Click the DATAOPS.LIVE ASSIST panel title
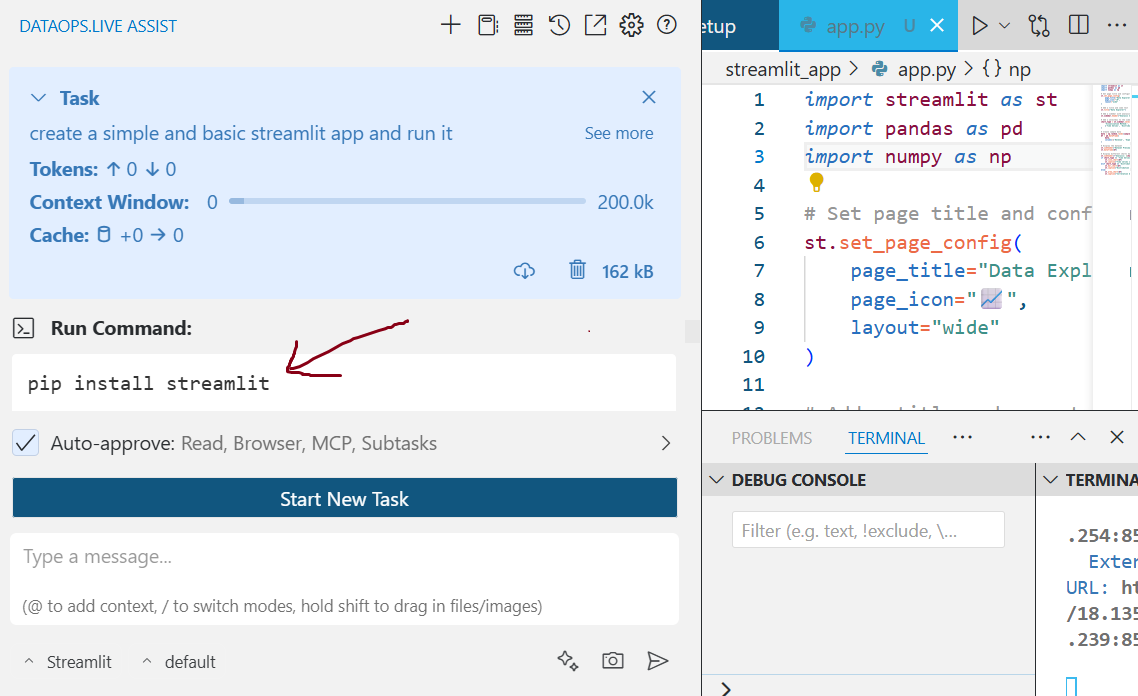 tap(98, 26)
